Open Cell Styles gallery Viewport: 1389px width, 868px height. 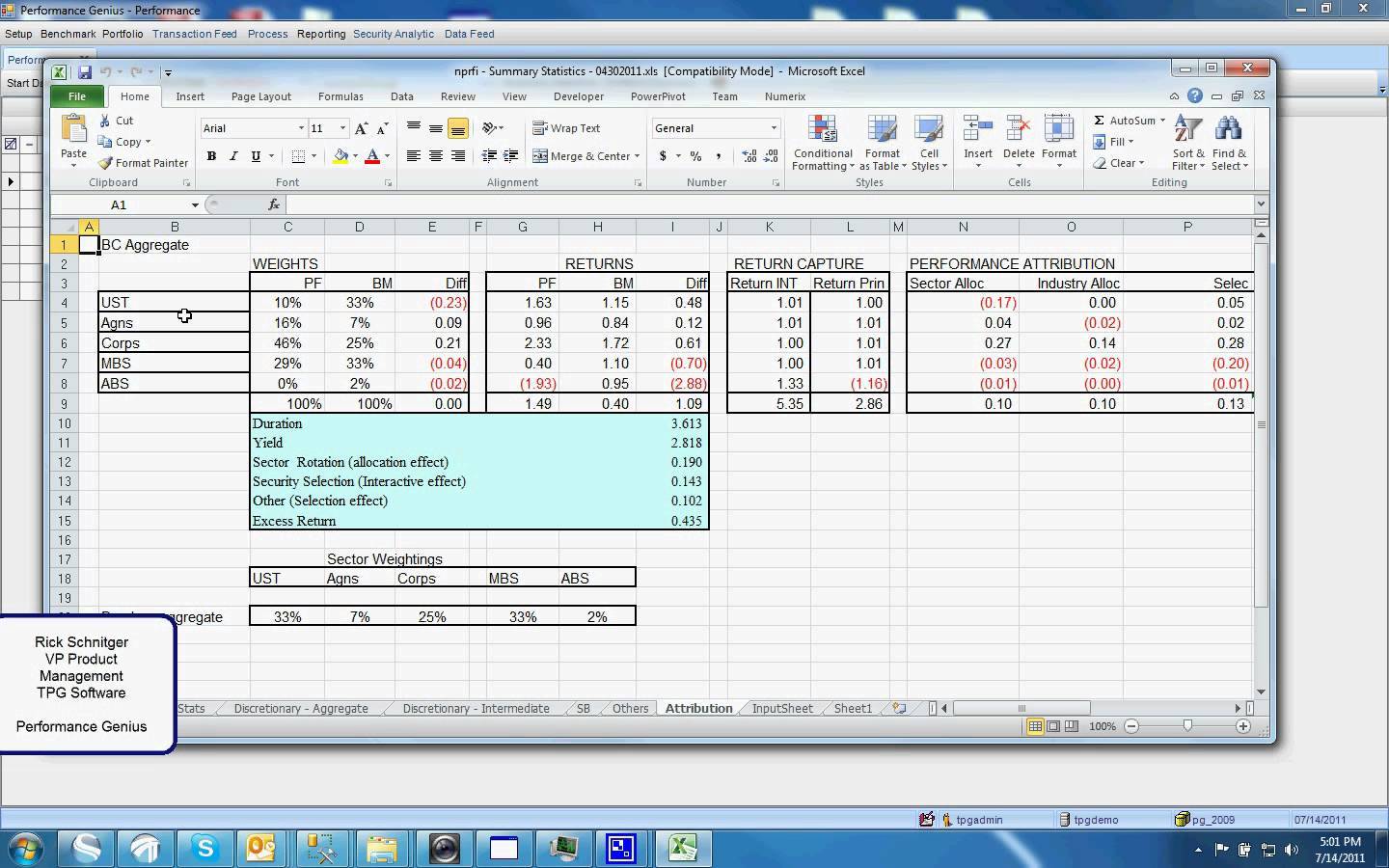coord(929,143)
